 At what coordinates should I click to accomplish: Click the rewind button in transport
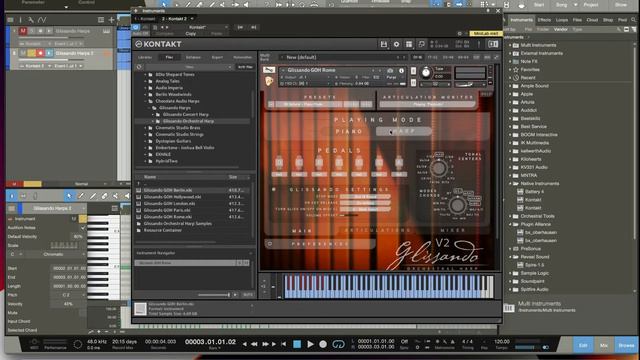[x=254, y=344]
